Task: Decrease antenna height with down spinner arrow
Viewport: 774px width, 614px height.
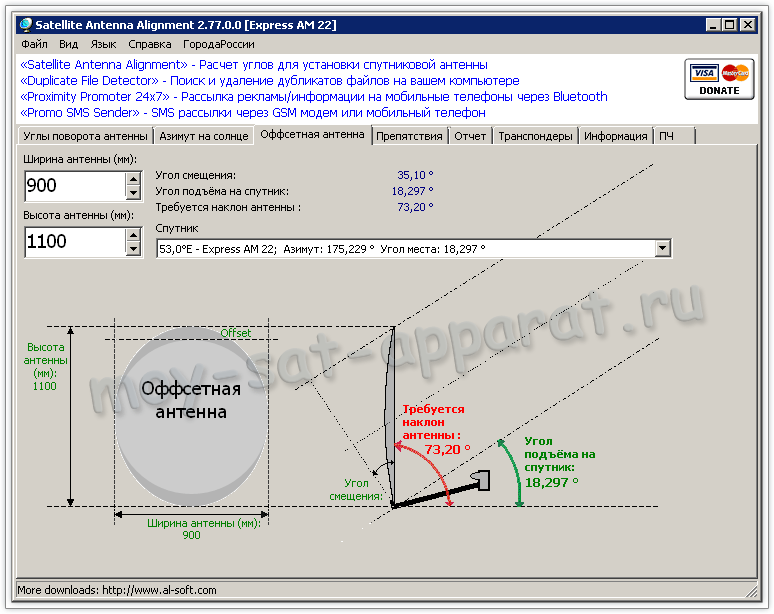Action: pos(133,249)
